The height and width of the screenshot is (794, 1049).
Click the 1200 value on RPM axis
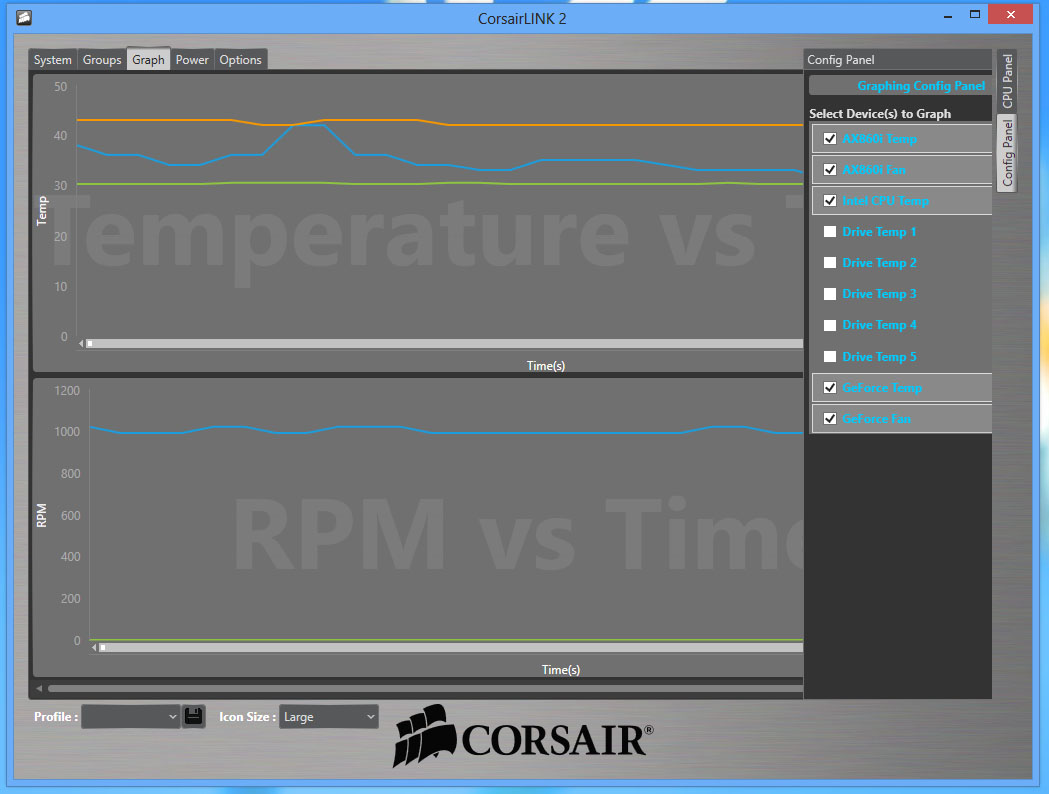(x=67, y=391)
